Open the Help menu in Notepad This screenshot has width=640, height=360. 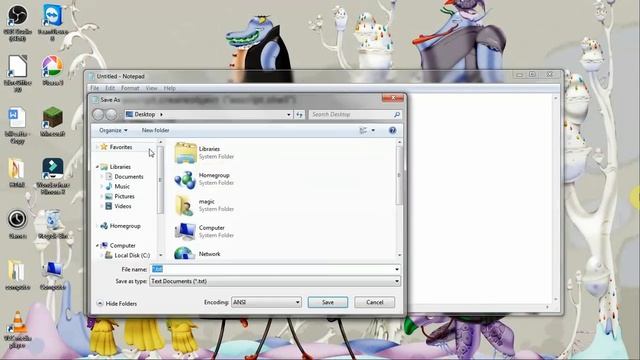169,88
